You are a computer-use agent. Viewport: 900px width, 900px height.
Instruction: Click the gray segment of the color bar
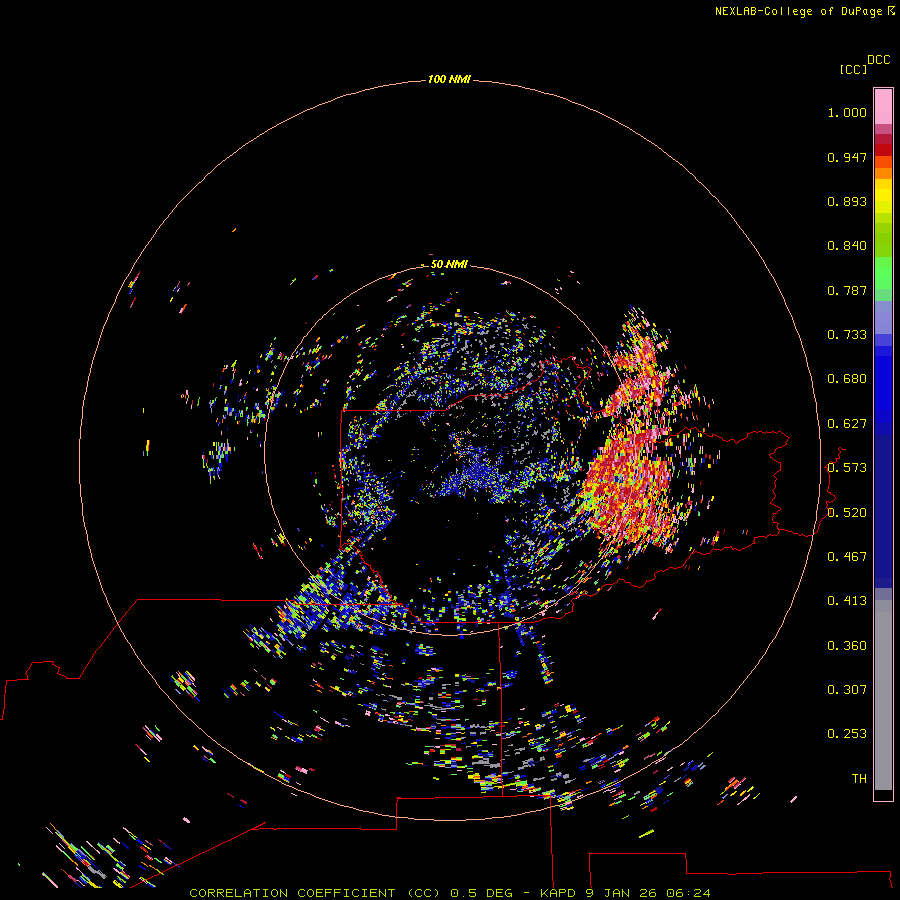click(883, 695)
